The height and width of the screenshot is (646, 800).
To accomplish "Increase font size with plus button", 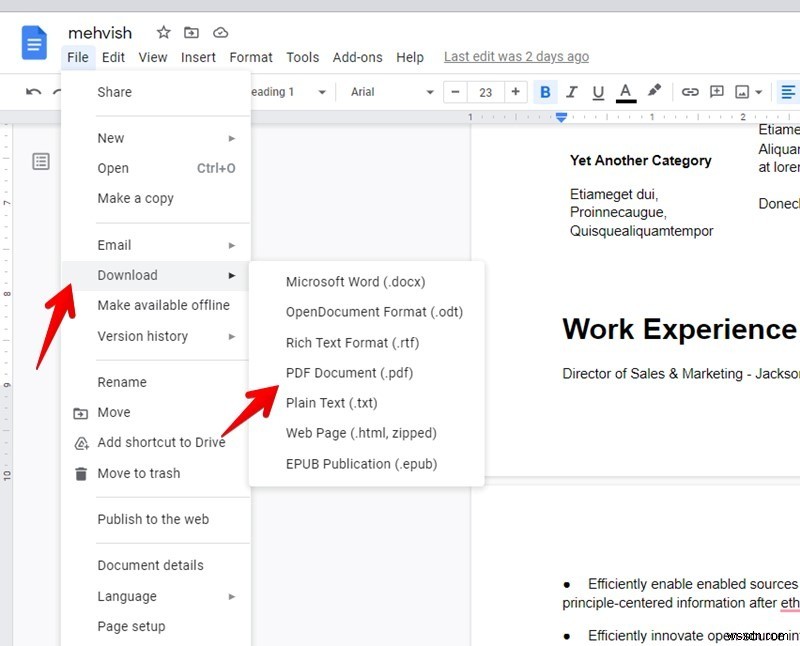I will (515, 92).
